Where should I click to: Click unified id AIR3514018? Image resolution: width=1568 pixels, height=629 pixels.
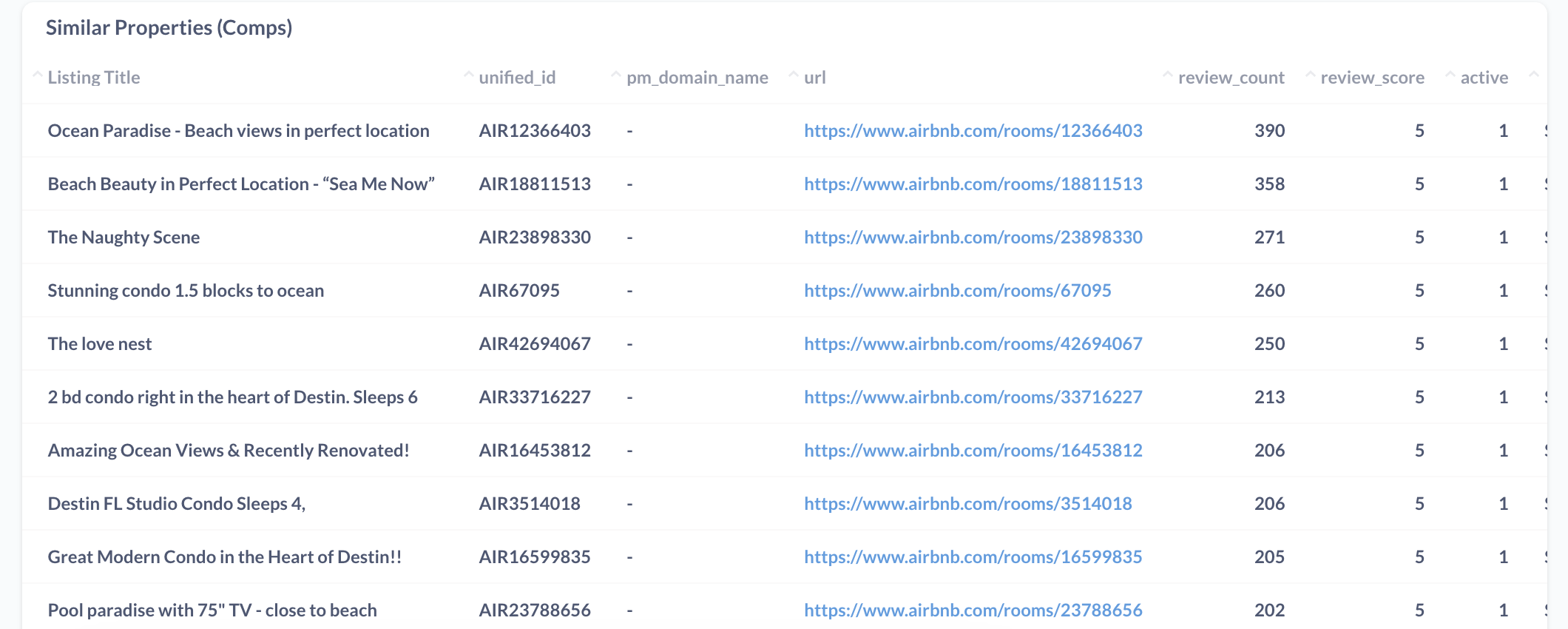click(530, 504)
